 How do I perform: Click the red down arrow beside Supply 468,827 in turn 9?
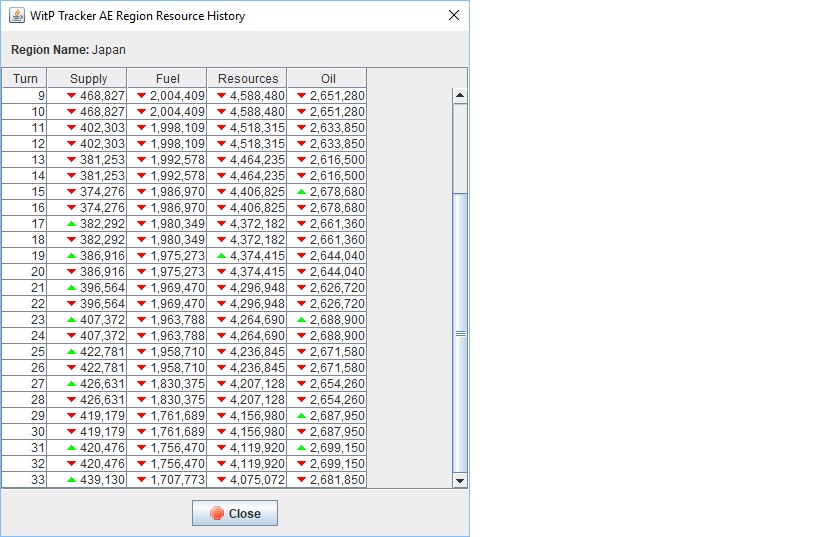pos(72,96)
